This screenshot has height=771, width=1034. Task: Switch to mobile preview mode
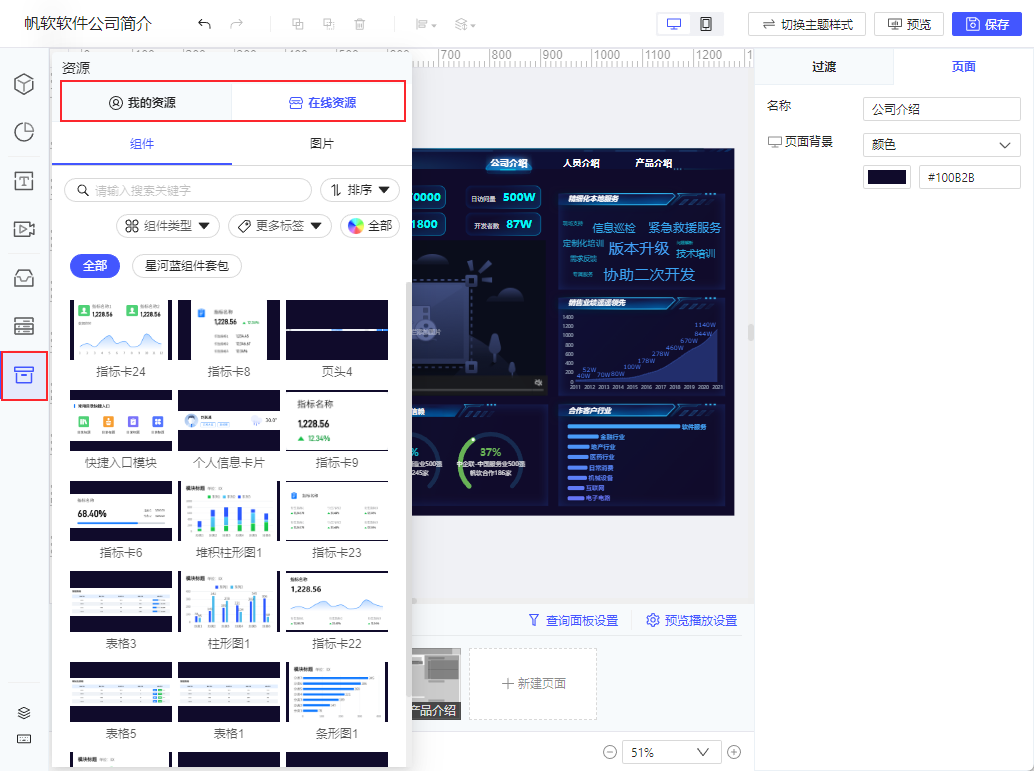707,23
